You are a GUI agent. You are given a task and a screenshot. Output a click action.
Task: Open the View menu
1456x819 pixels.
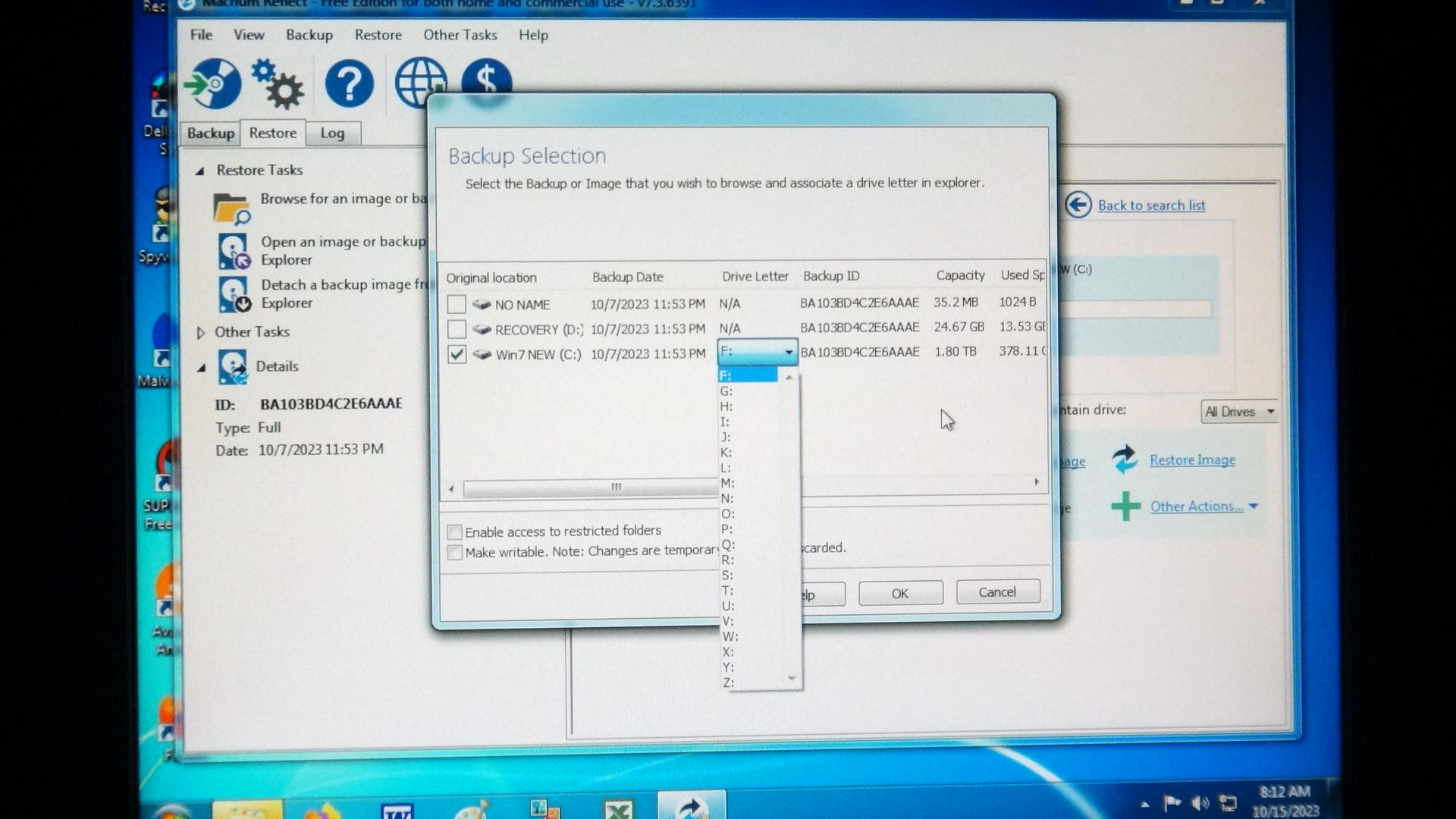coord(249,35)
